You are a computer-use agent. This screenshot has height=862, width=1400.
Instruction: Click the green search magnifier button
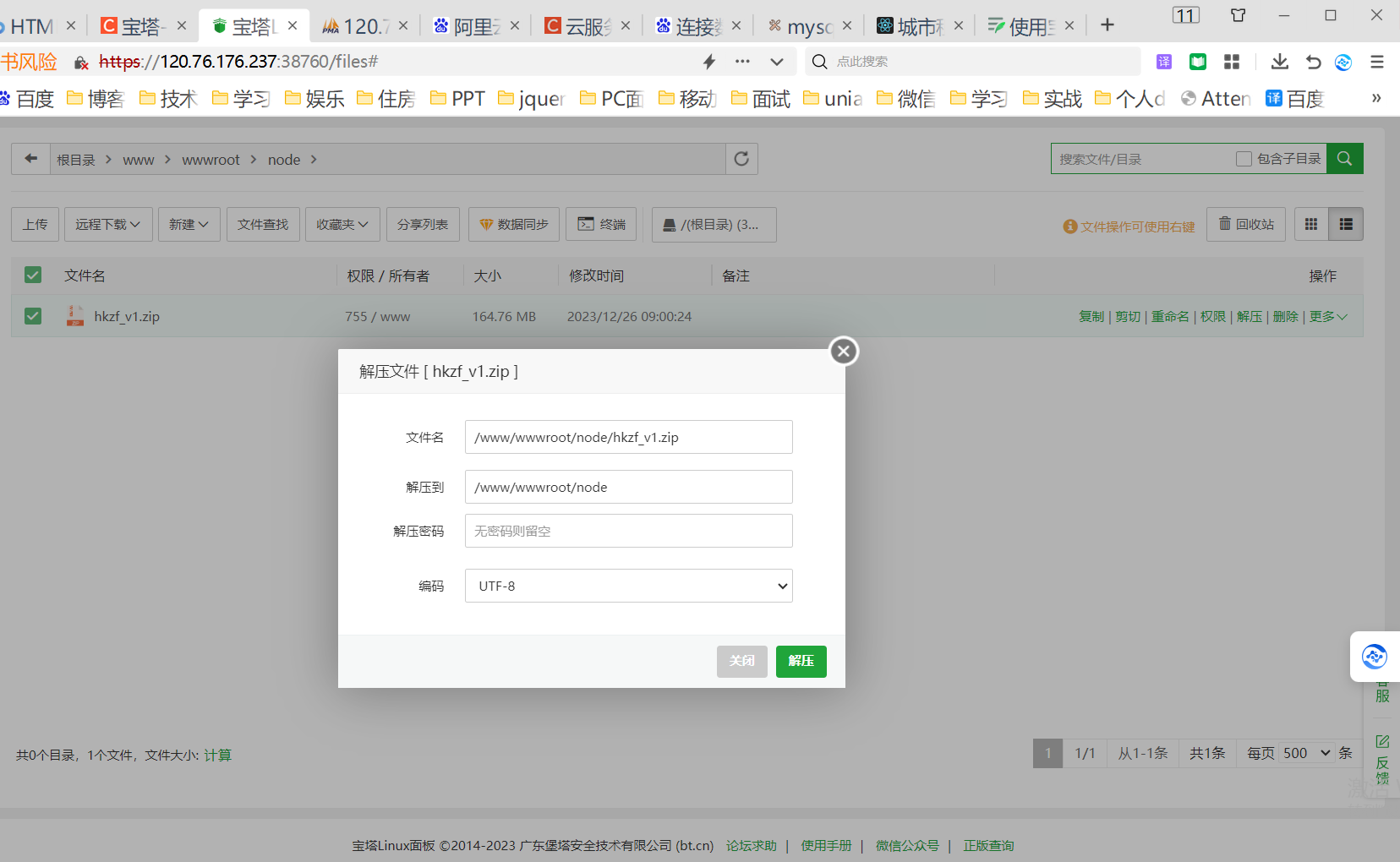1344,158
